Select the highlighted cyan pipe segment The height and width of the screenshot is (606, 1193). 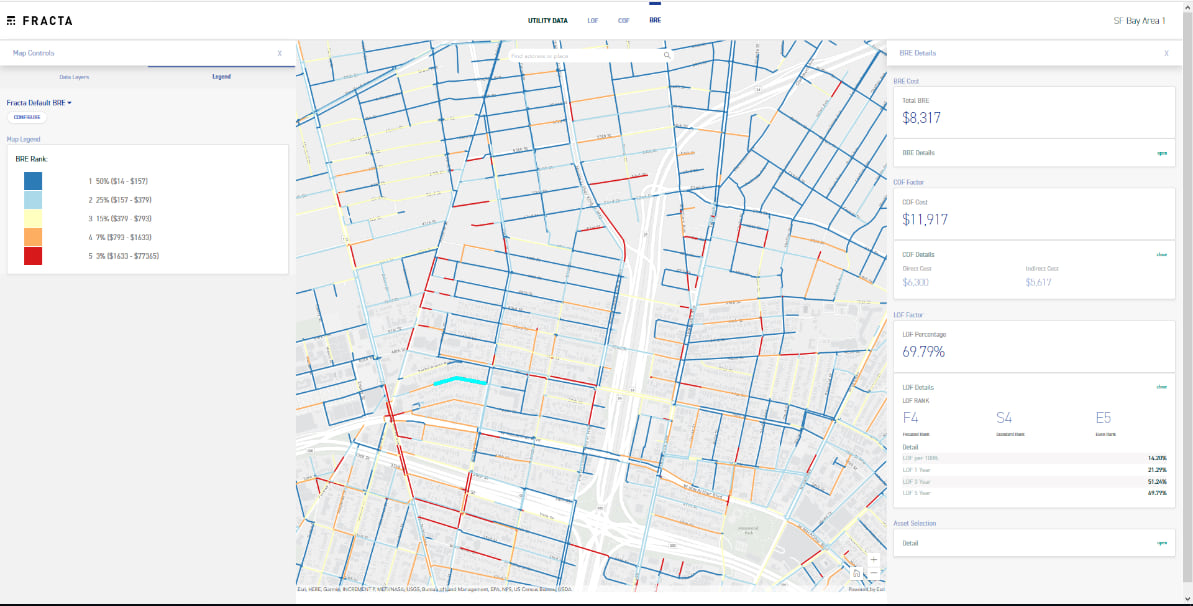click(460, 381)
